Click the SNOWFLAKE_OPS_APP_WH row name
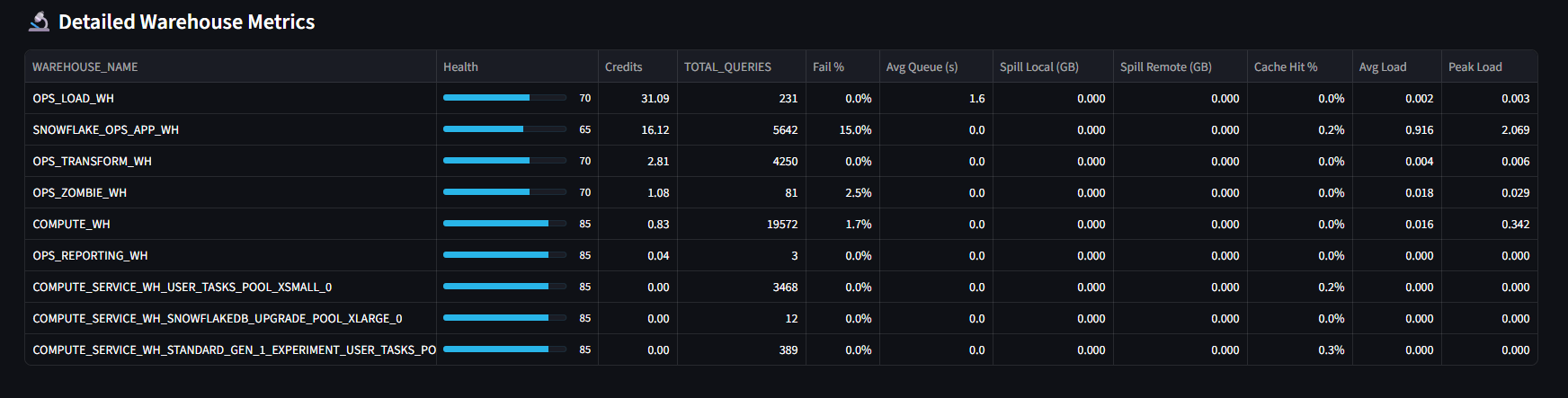 pyautogui.click(x=106, y=130)
